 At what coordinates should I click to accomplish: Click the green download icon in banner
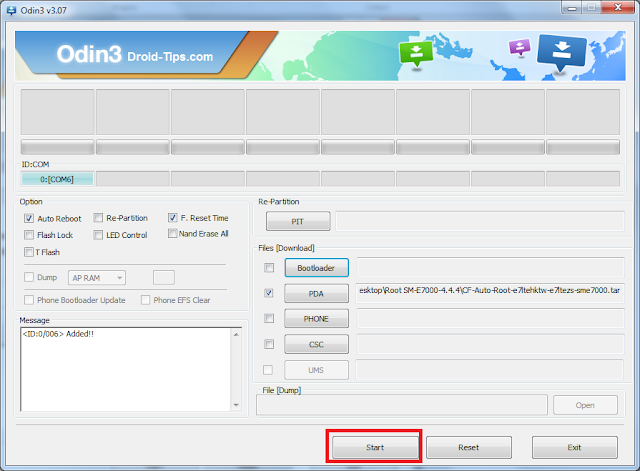(416, 53)
